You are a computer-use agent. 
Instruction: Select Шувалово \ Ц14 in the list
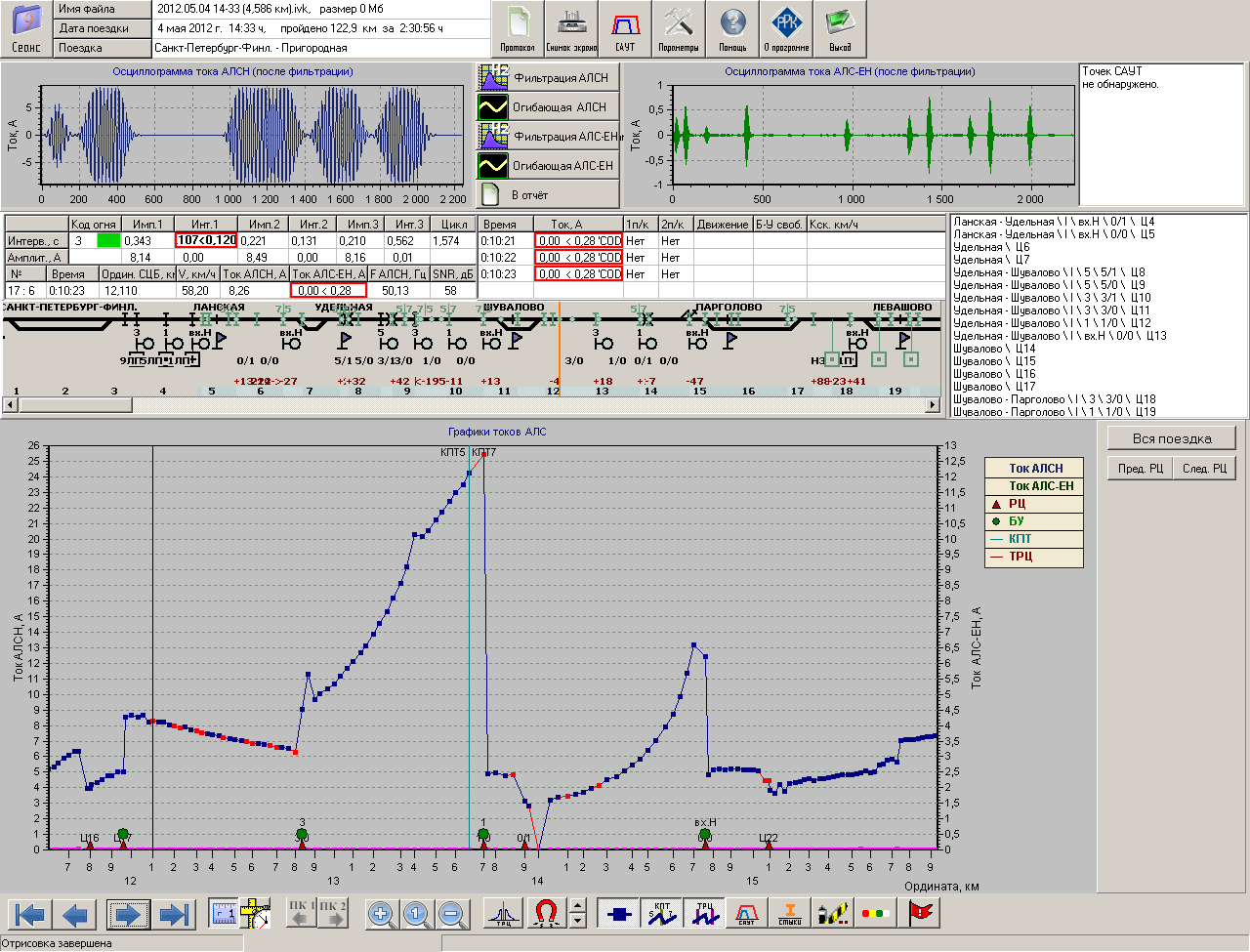point(994,349)
